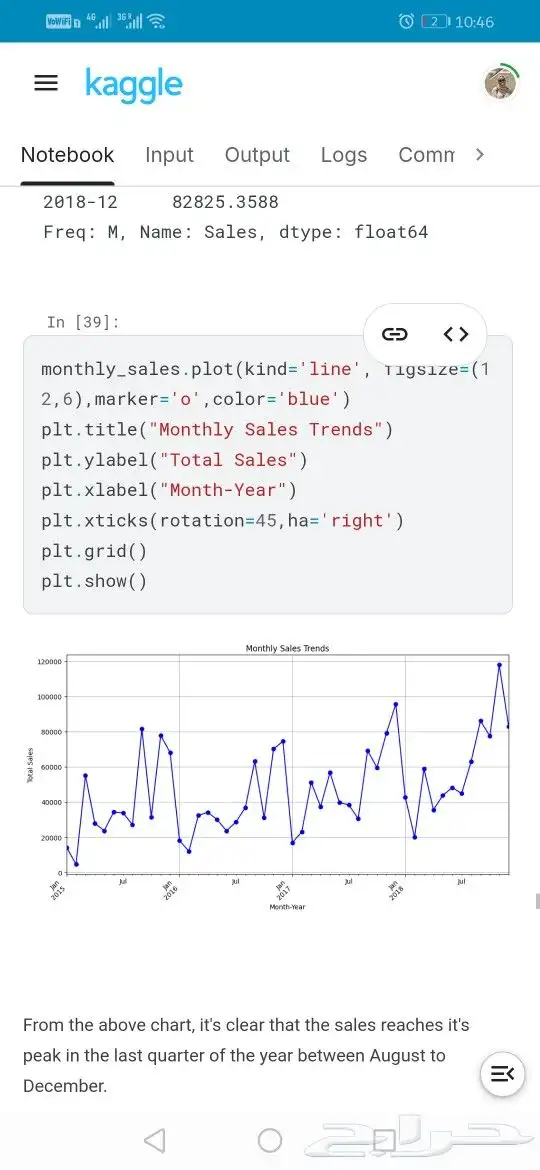The height and width of the screenshot is (1170, 540).
Task: Tap the Monthly Sales Trends chart
Action: pyautogui.click(x=271, y=776)
